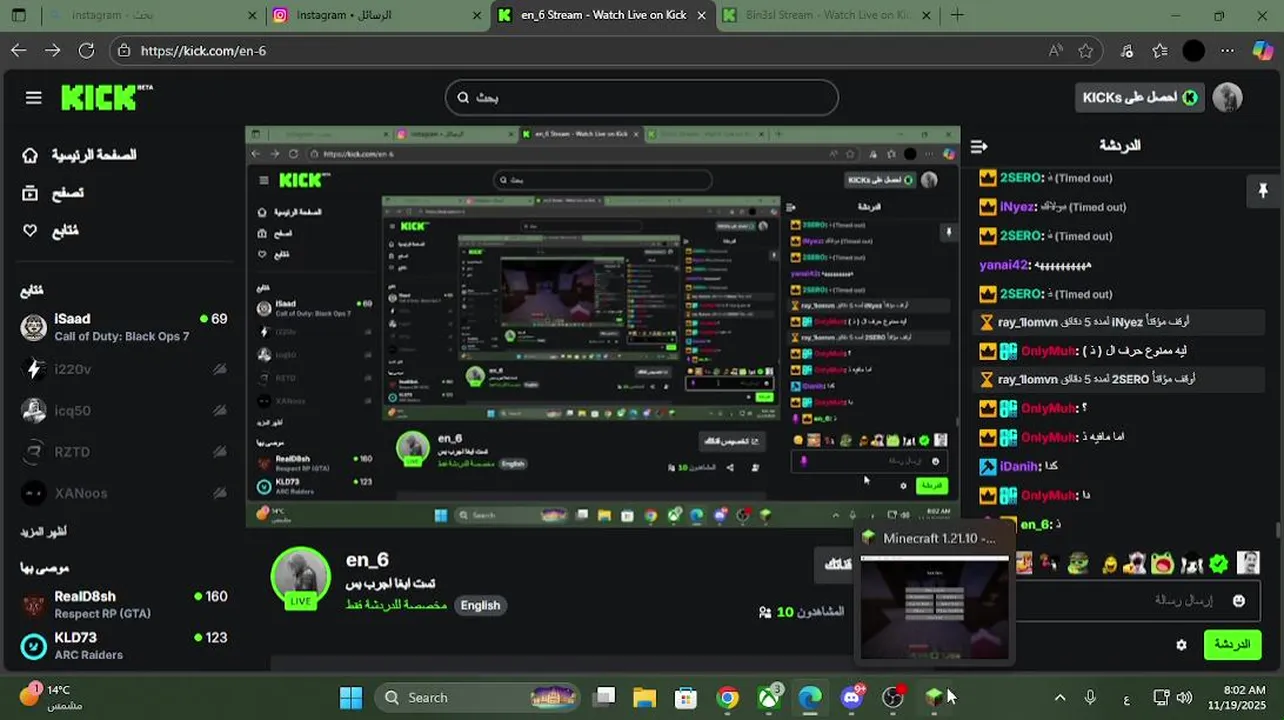The width and height of the screenshot is (1284, 720).
Task: Open Discord from the taskbar
Action: click(852, 697)
